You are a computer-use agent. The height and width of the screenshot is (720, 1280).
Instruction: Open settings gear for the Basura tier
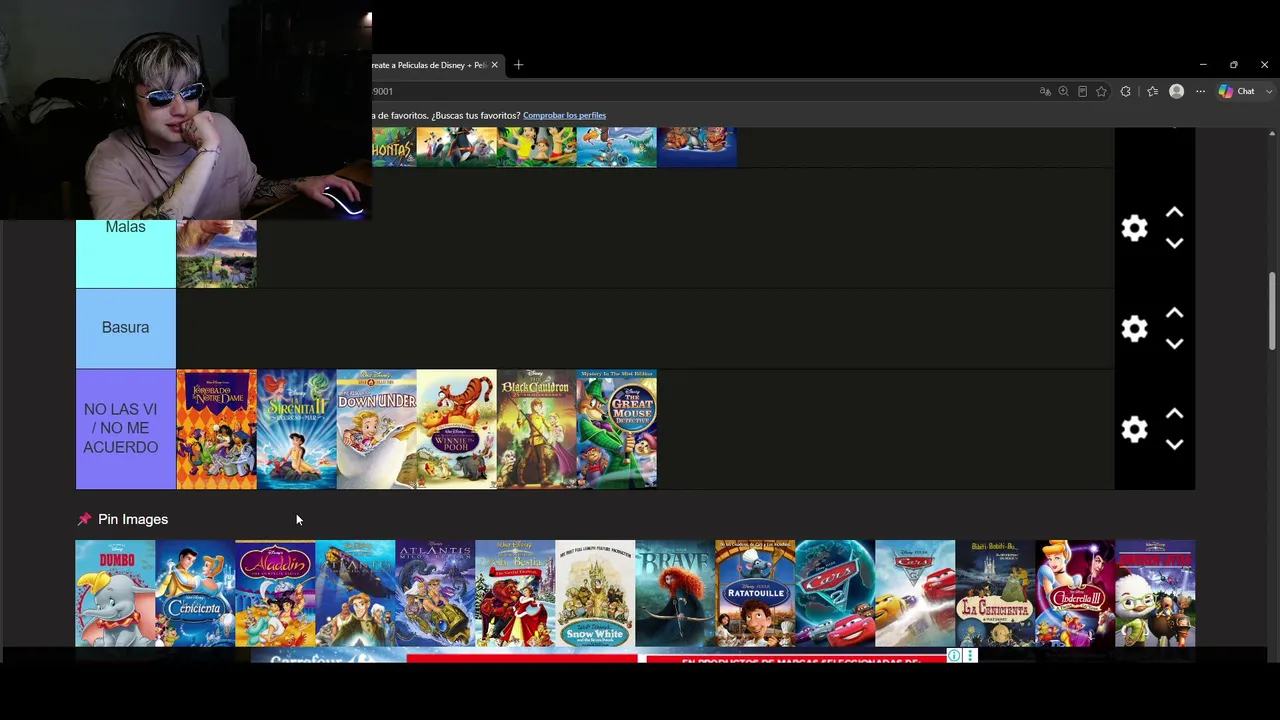(1134, 328)
